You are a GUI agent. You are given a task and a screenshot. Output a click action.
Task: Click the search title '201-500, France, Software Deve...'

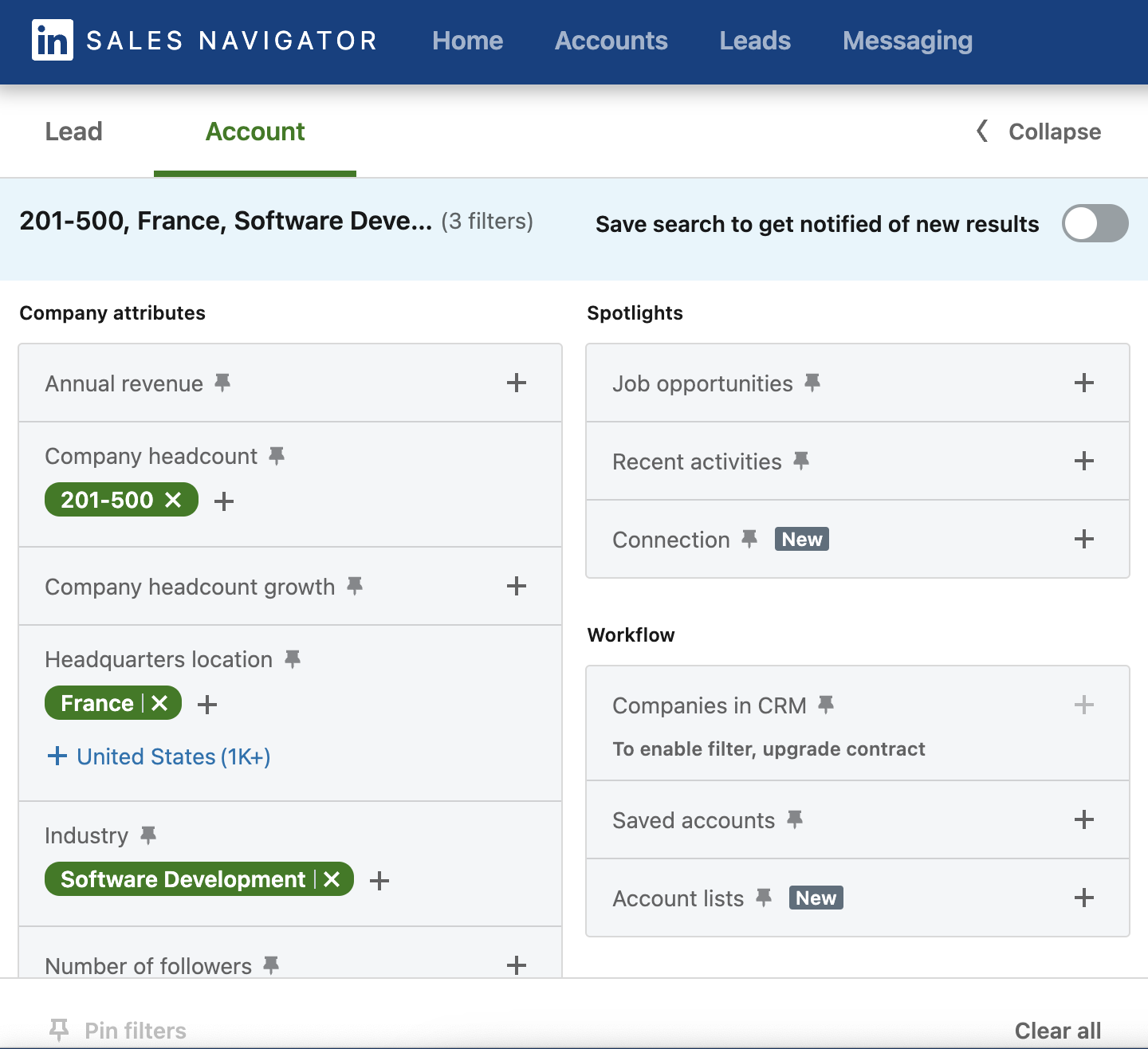(x=226, y=221)
